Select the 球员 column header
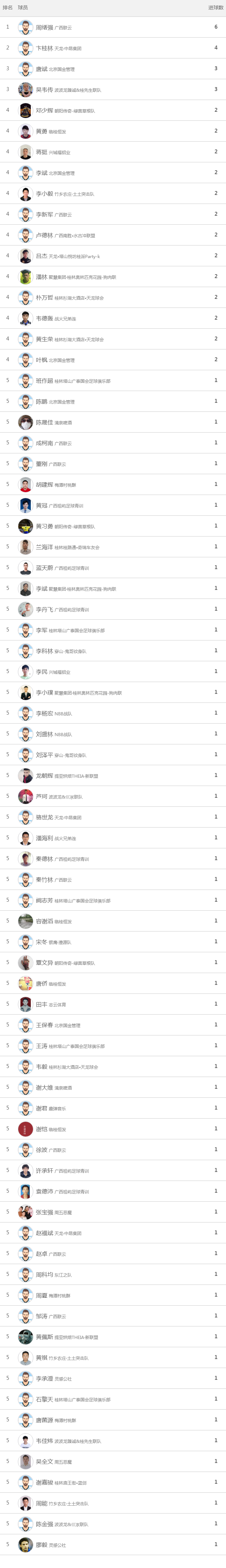226x1568 pixels. coord(23,7)
